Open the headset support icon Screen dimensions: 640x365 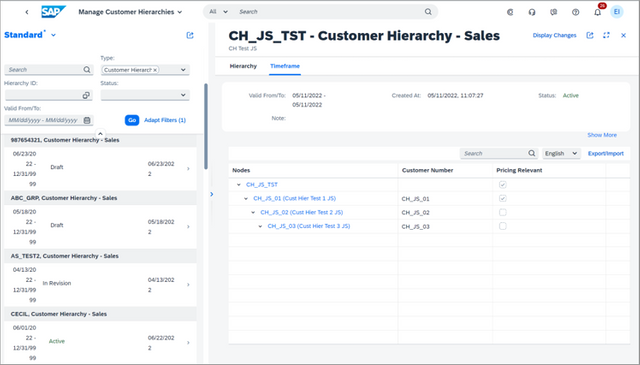(531, 12)
